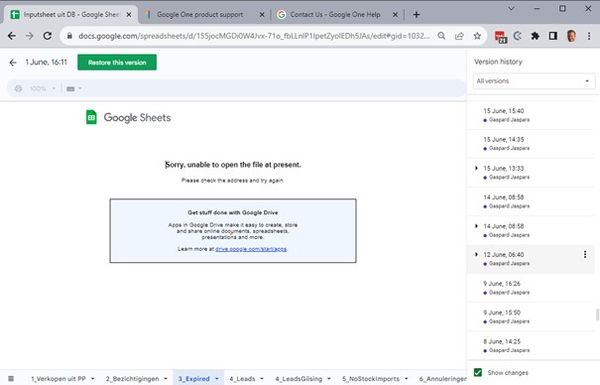Switch to the 1_Verkopen uit PP sheet
The height and width of the screenshot is (385, 600).
click(58, 378)
